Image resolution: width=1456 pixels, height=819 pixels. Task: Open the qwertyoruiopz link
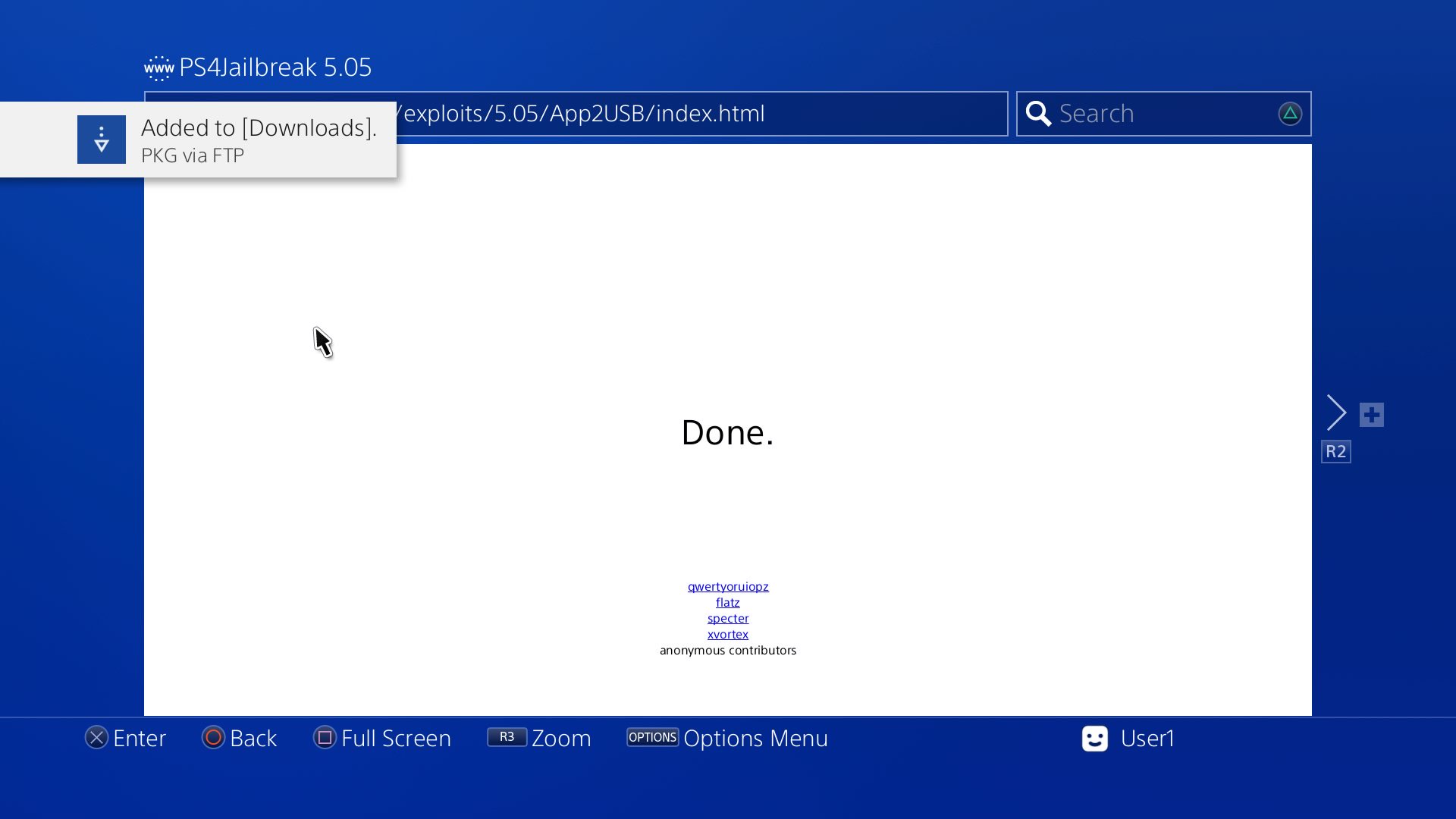(x=728, y=586)
